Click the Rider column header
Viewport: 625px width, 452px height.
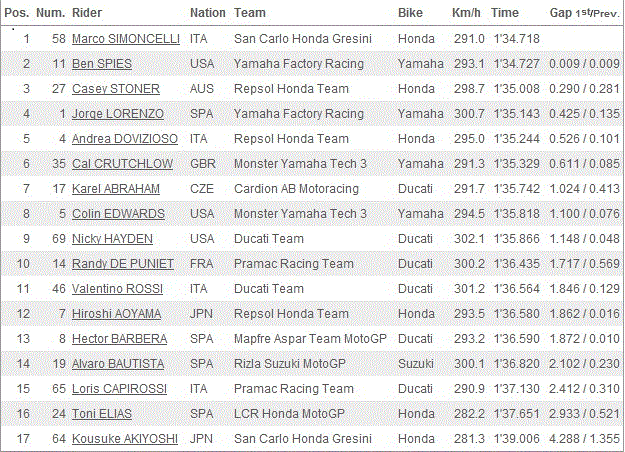point(86,13)
